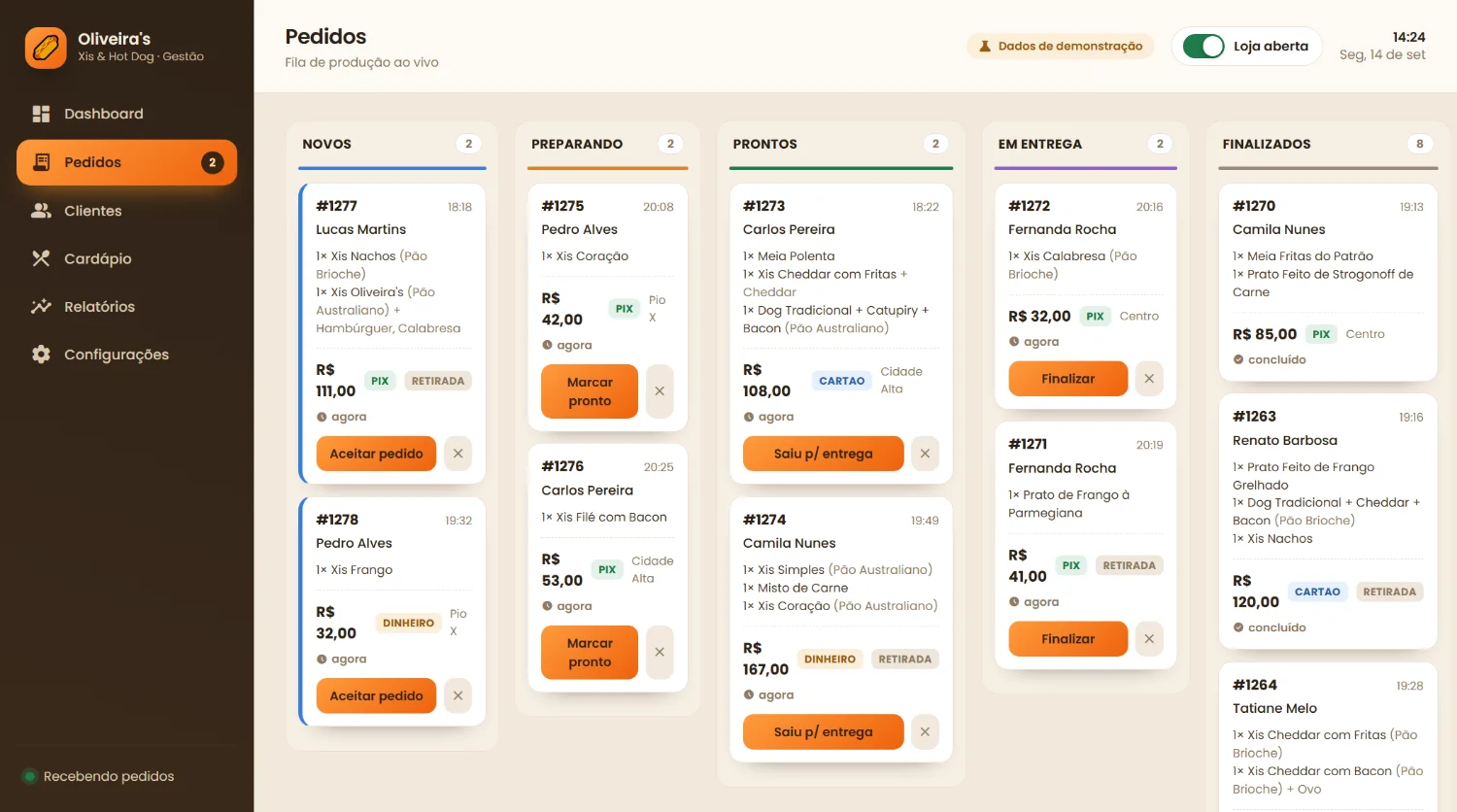1457x812 pixels.
Task: Click customer name Lucas Martins
Action: tap(360, 229)
